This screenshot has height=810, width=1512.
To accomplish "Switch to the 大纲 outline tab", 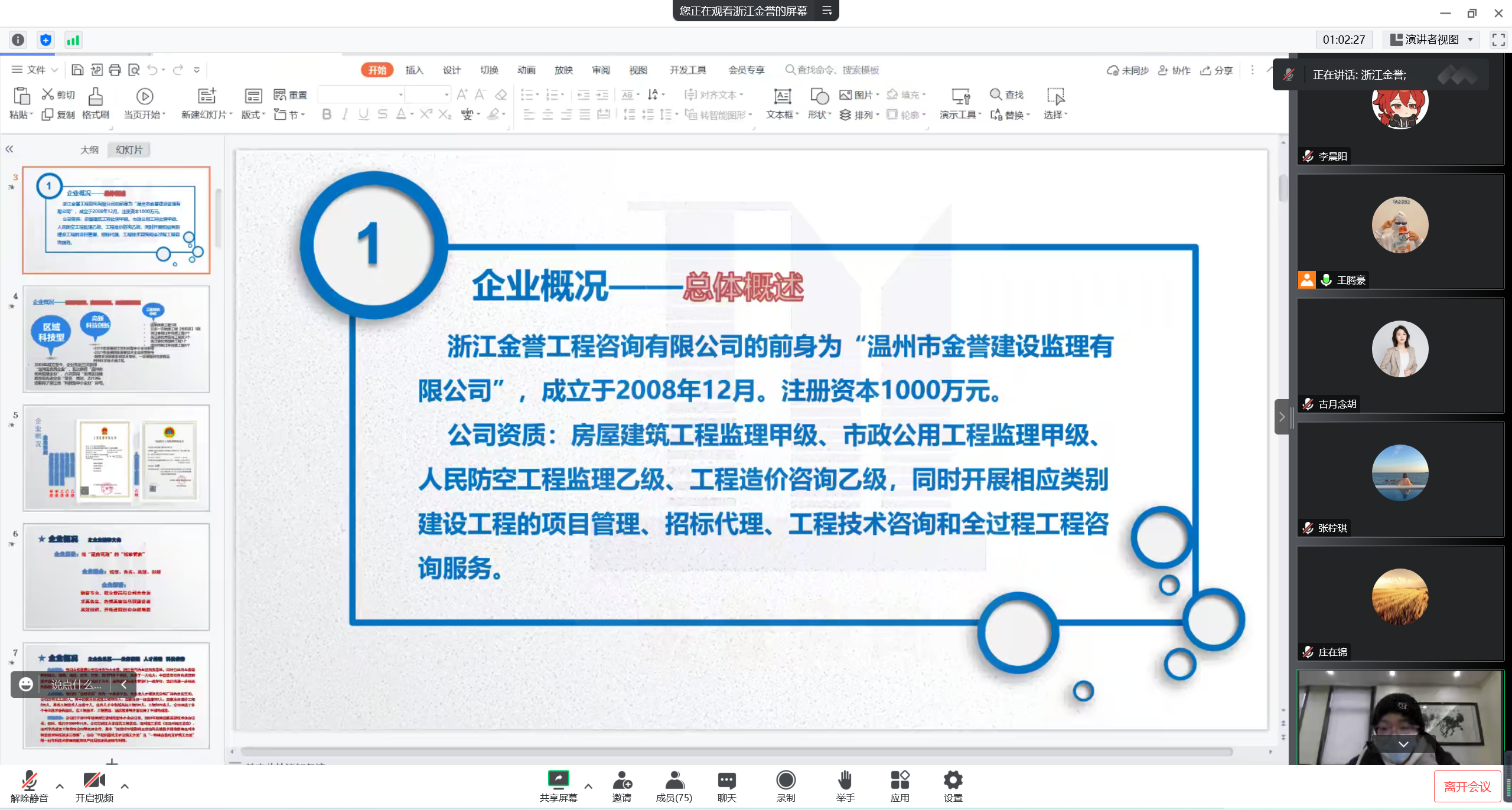I will click(x=89, y=150).
